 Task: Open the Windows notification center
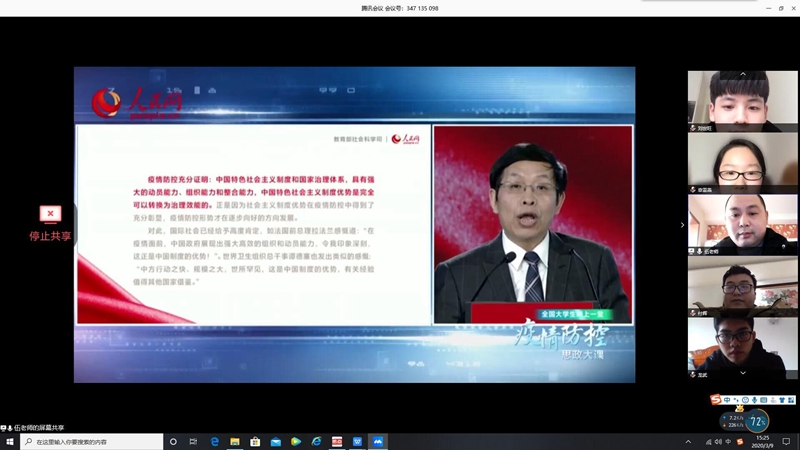pyautogui.click(x=786, y=442)
